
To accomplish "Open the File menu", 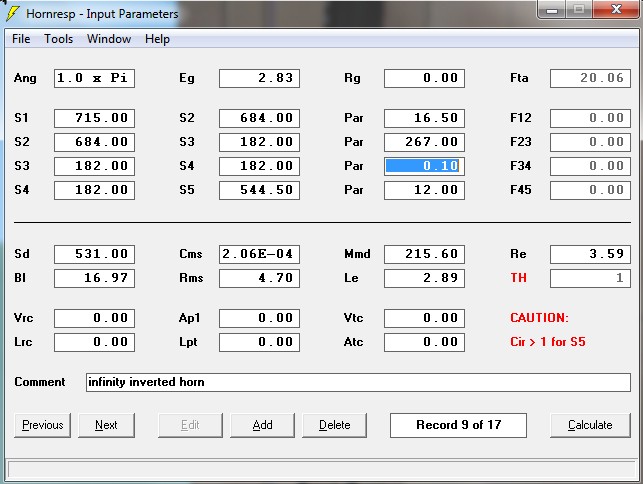I will pyautogui.click(x=21, y=39).
